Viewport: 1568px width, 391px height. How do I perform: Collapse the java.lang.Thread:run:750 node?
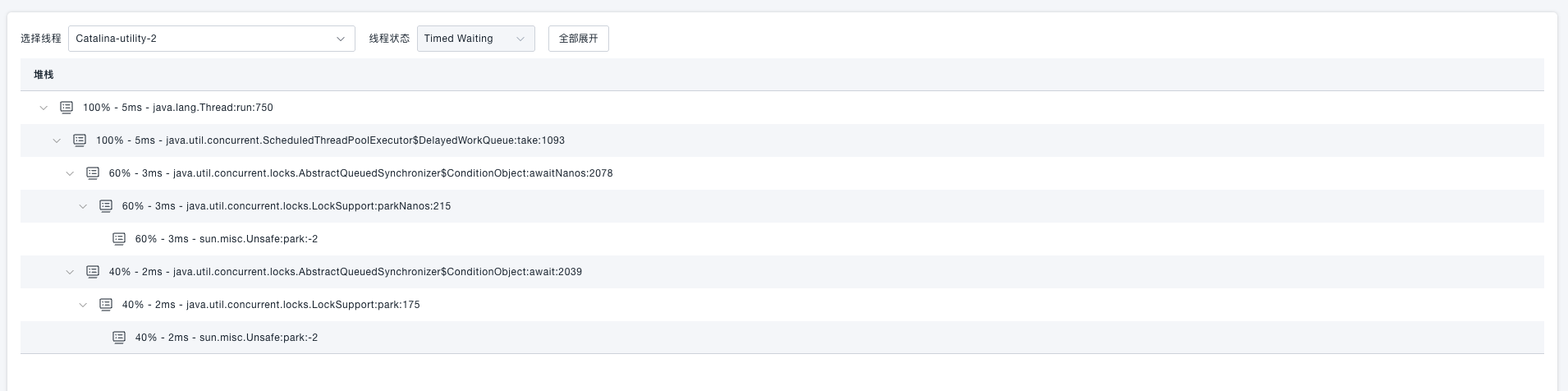[44, 108]
